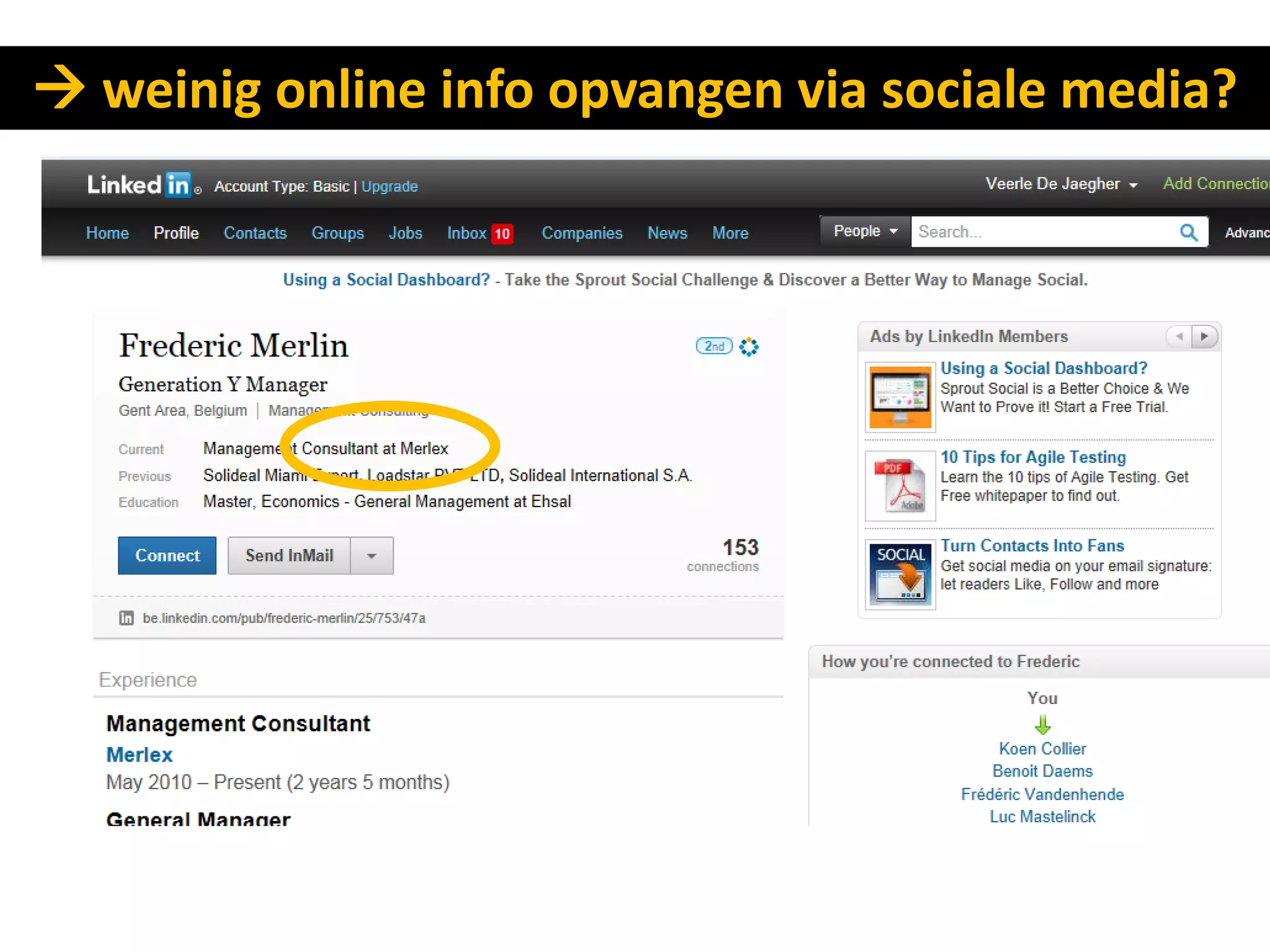
Task: Open the Home tab
Action: point(107,233)
